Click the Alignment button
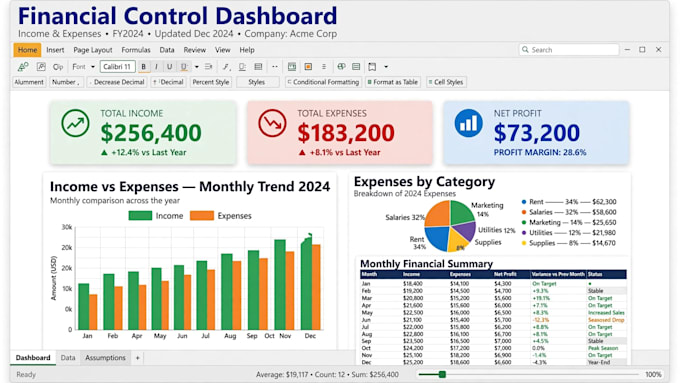 pyautogui.click(x=29, y=82)
